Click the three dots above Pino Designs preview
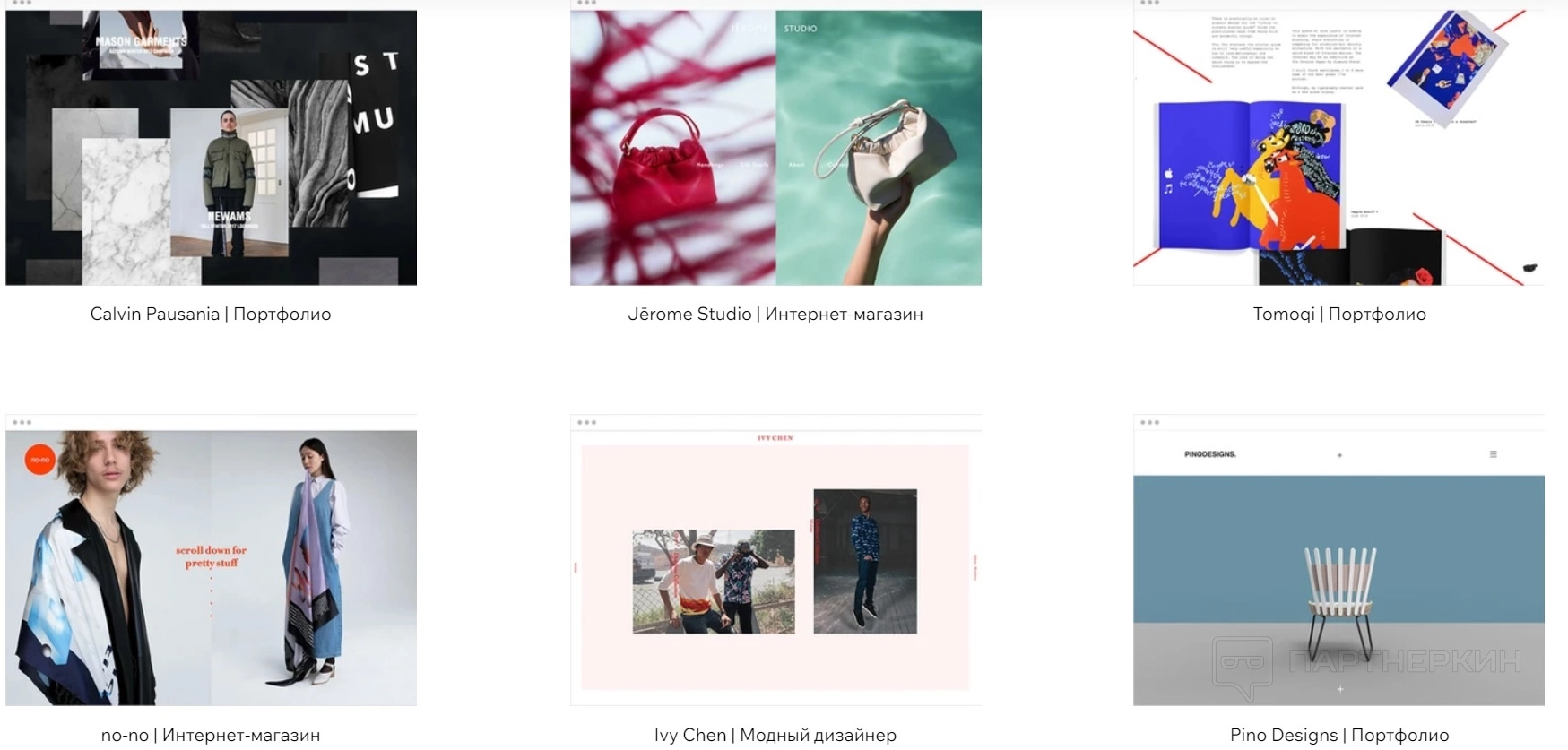Screen dimensions: 1568x750 tap(1150, 422)
